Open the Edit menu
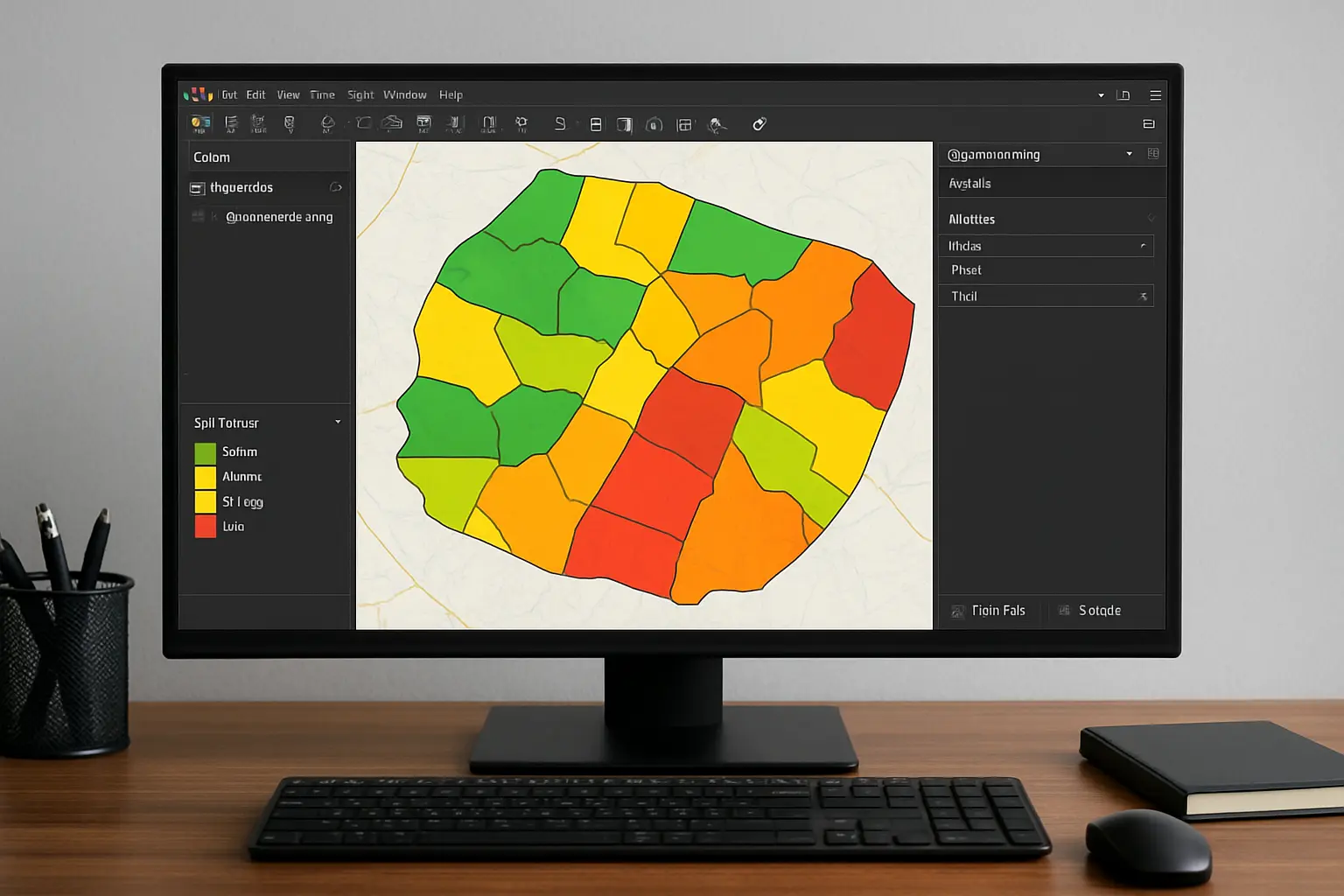Image resolution: width=1344 pixels, height=896 pixels. 255,94
